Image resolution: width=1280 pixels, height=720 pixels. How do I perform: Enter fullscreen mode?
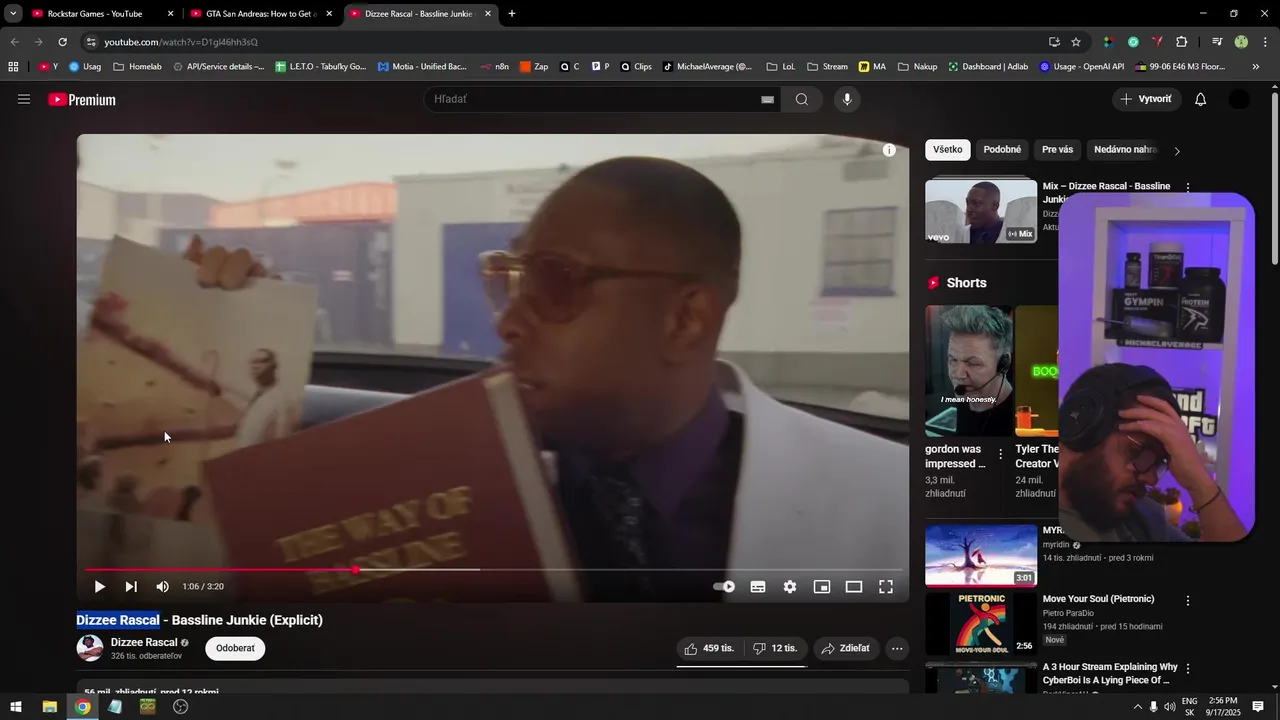886,587
